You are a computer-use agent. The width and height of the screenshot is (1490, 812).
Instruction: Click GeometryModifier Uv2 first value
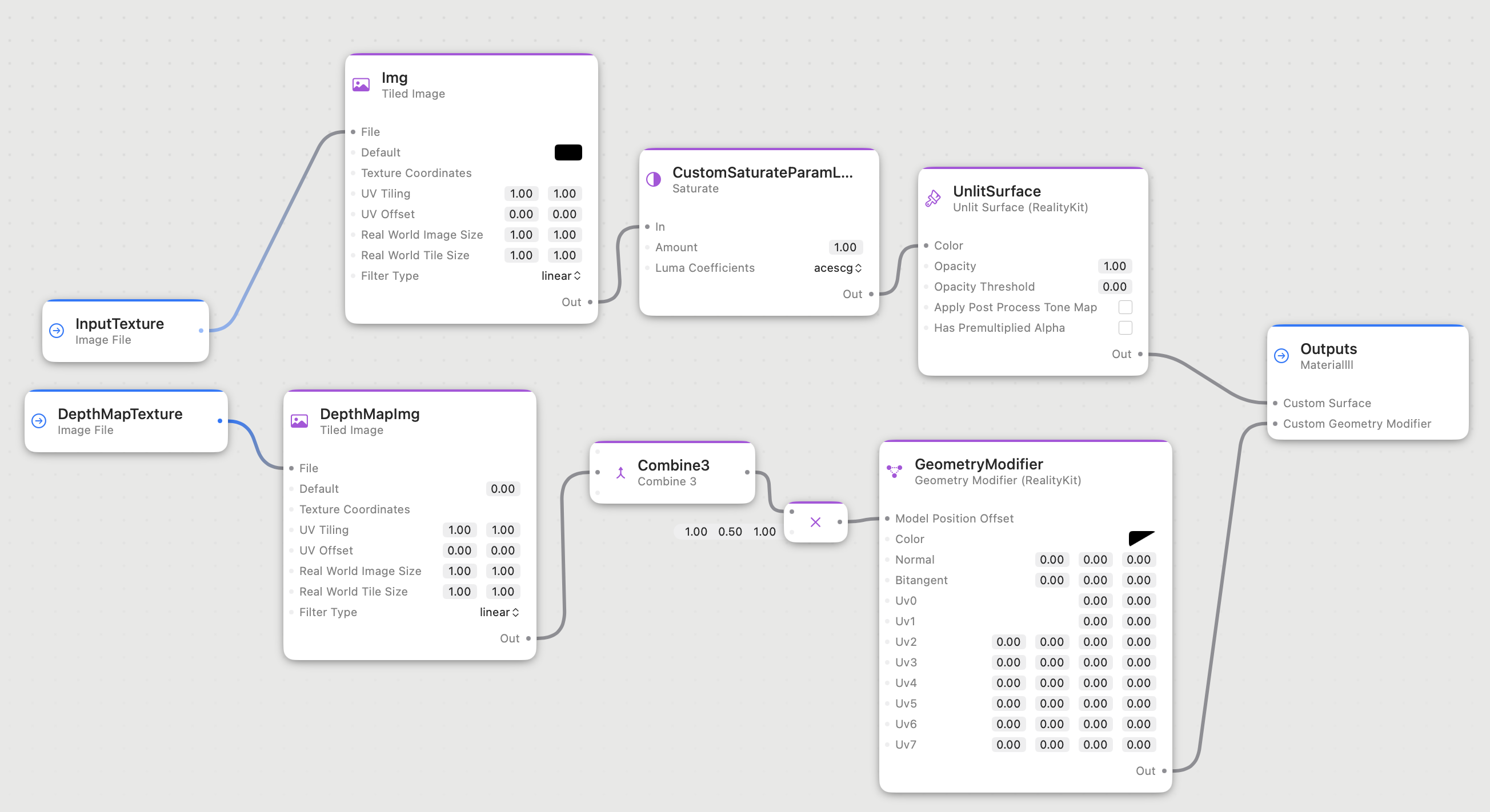[1008, 641]
